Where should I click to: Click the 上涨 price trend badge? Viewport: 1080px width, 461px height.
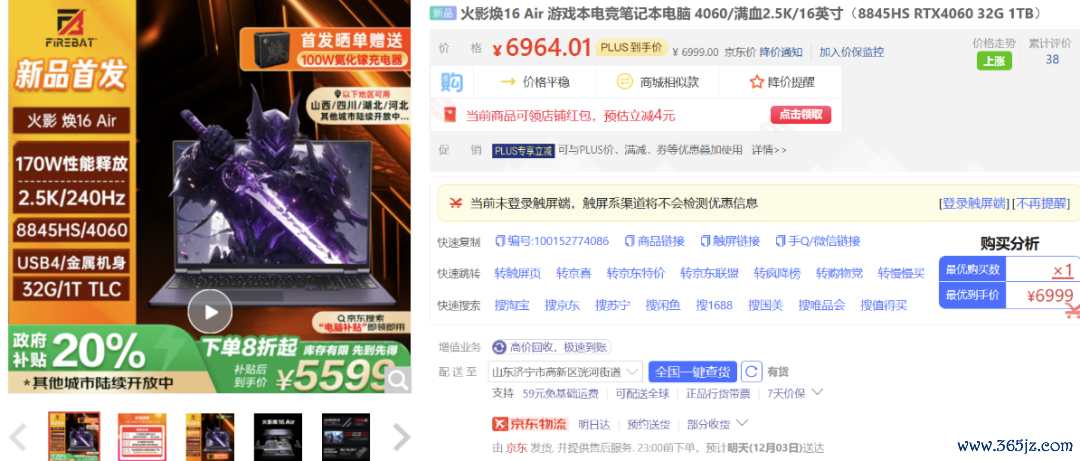click(994, 61)
